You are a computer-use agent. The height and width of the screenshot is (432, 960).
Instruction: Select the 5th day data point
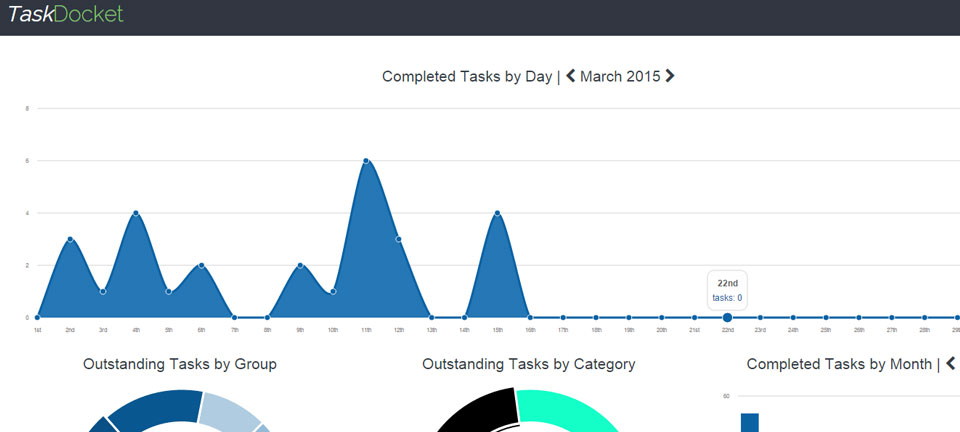click(169, 291)
